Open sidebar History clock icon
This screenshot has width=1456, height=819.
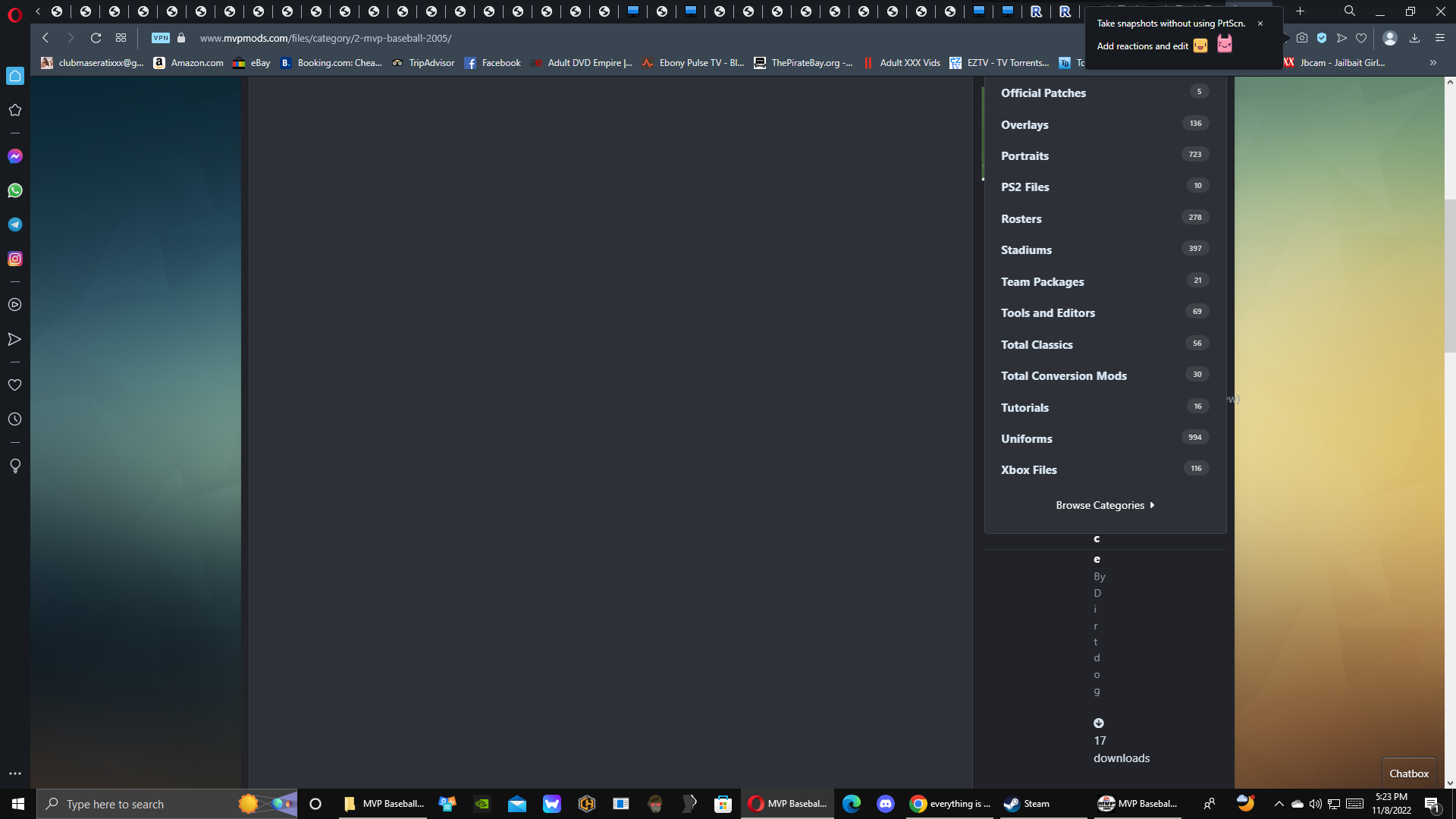pos(14,419)
